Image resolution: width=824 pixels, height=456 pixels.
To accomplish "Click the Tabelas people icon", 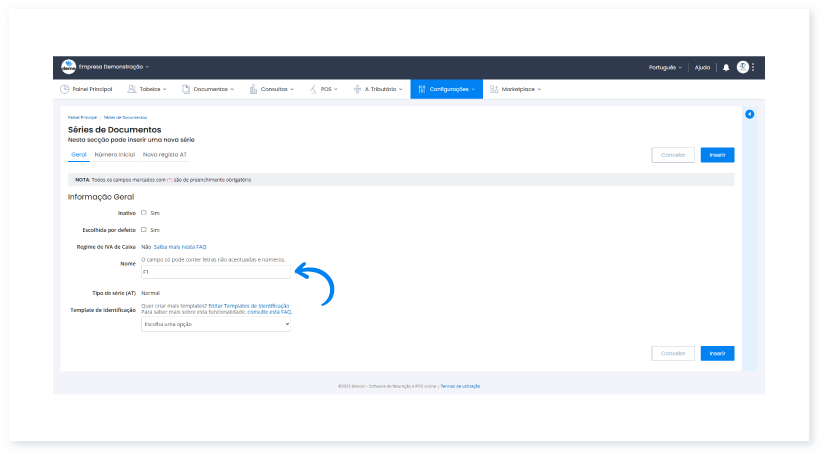I will 132,89.
